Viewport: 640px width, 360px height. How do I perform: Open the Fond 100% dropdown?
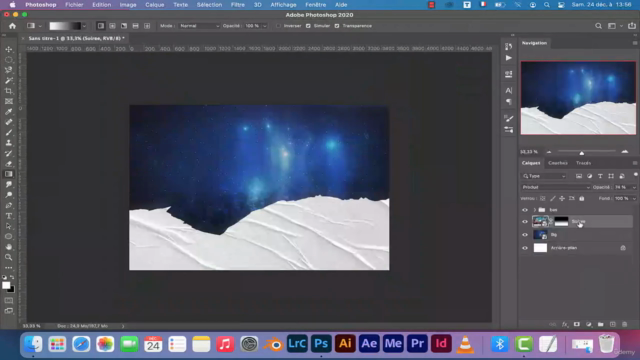point(634,198)
